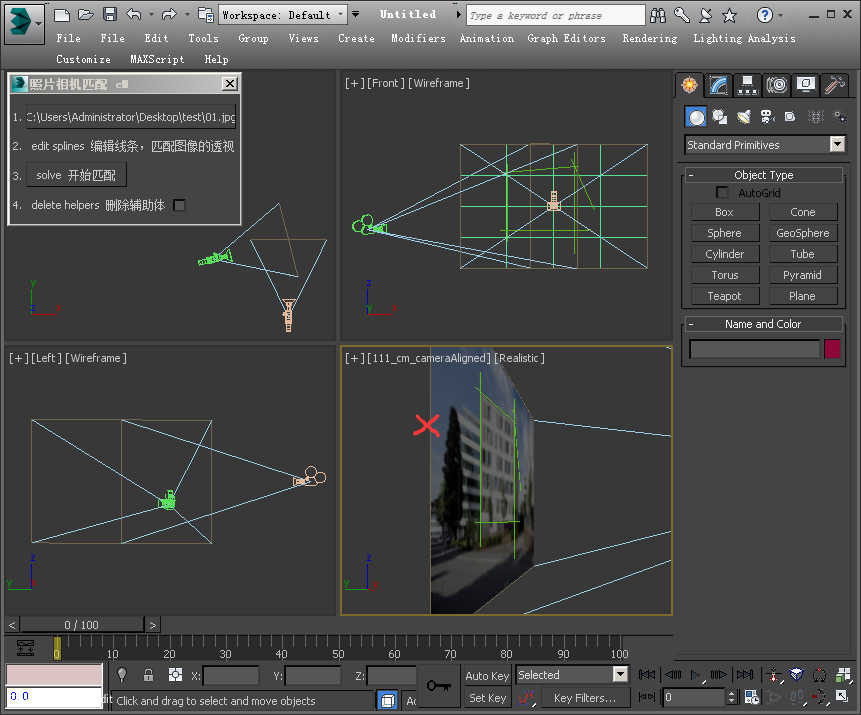Screen dimensions: 861x715
Task: Click the solve 开始匹配 button
Action: (x=76, y=175)
